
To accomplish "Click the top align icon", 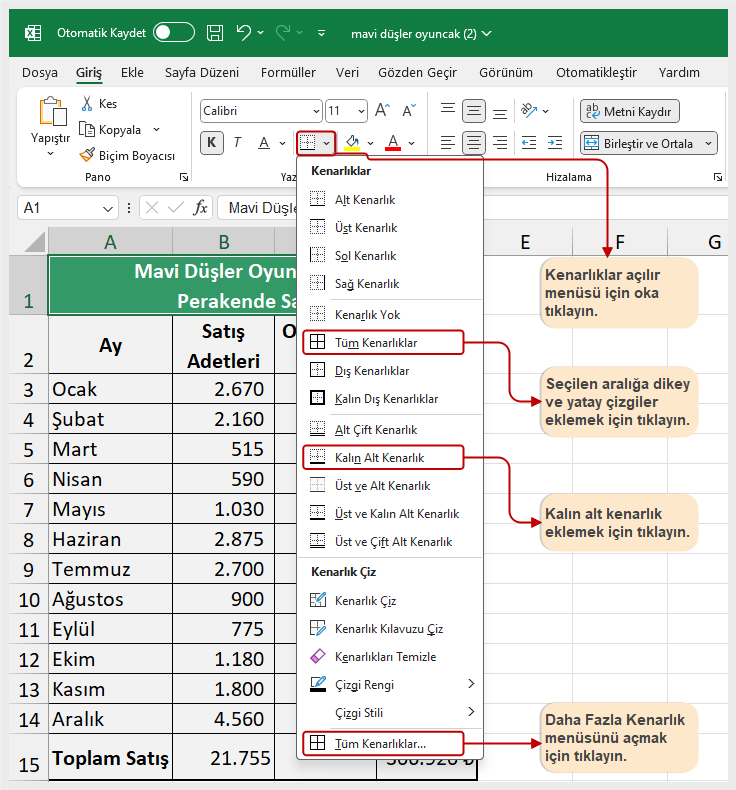I will pyautogui.click(x=448, y=110).
